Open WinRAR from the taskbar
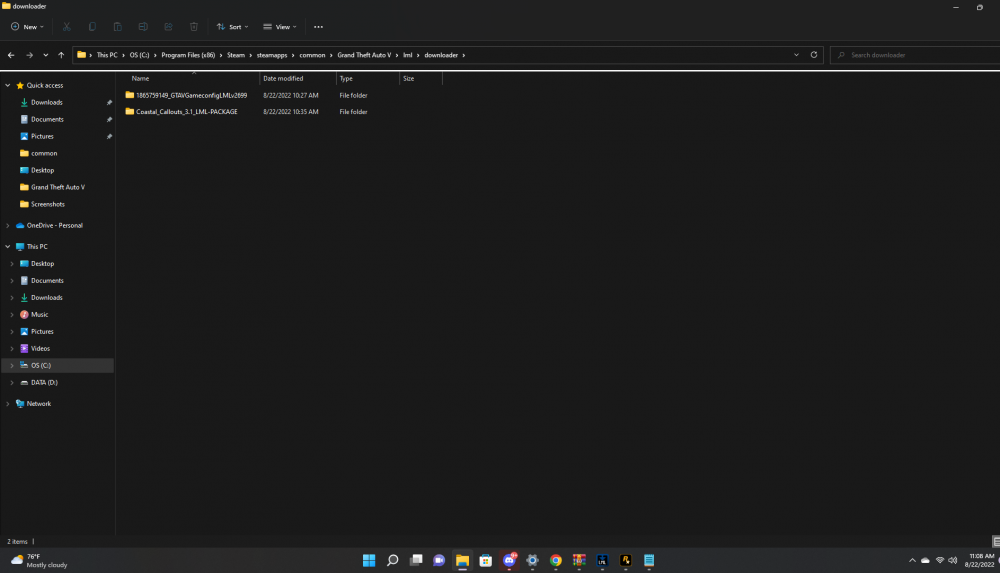Image resolution: width=1000 pixels, height=573 pixels. 579,560
